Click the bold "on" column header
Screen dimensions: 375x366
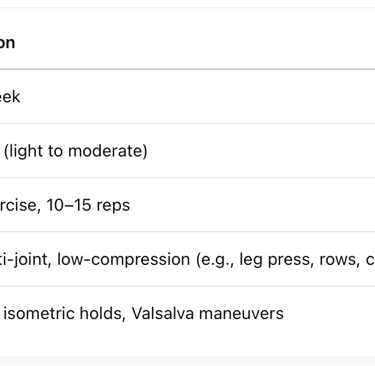pyautogui.click(x=7, y=43)
